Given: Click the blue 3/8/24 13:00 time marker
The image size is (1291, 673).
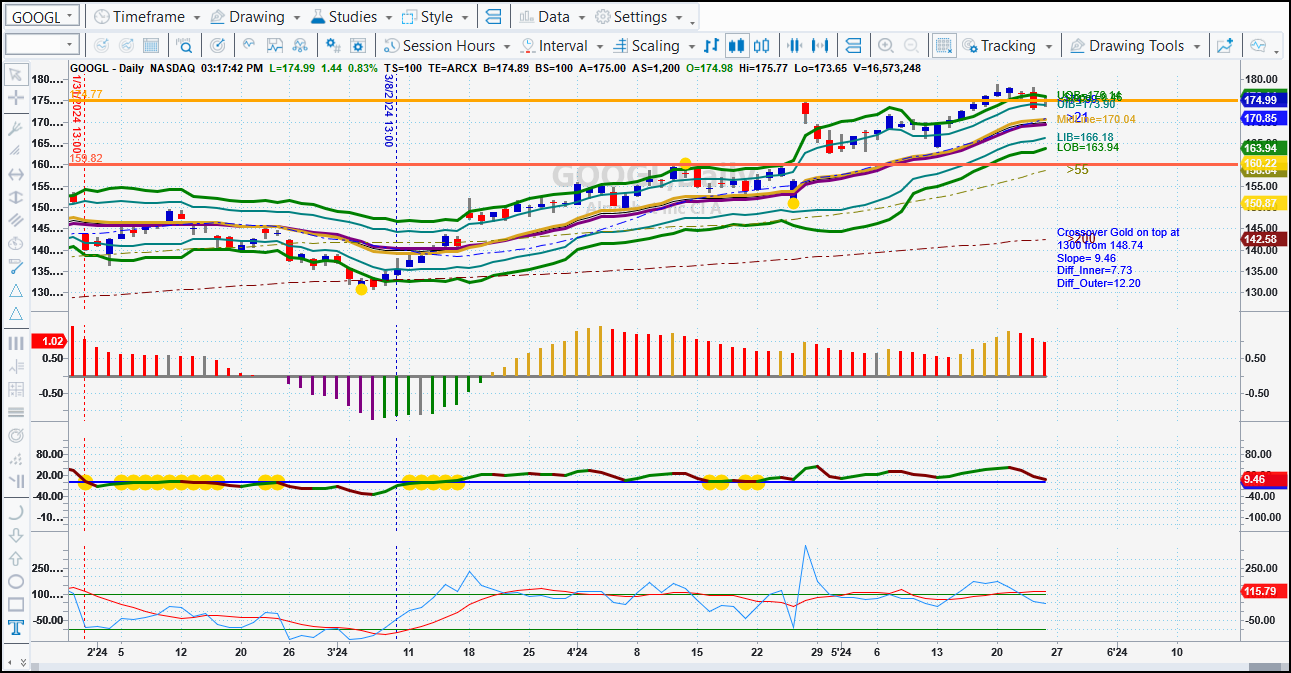Looking at the screenshot, I should [x=389, y=113].
